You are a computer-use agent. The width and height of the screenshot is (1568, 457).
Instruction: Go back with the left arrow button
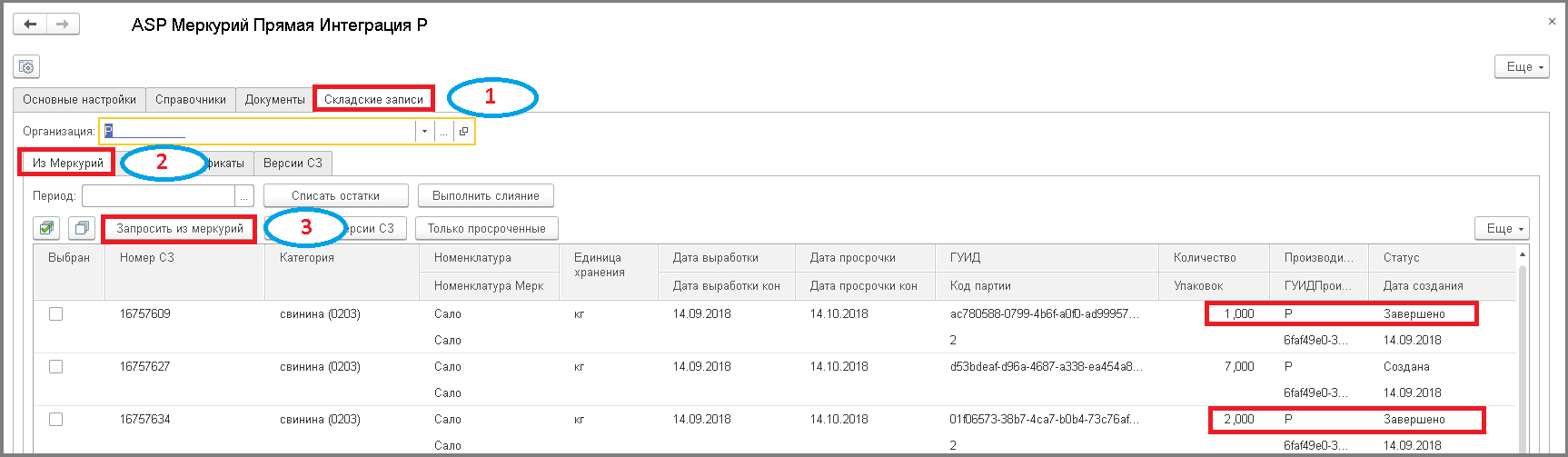(30, 25)
